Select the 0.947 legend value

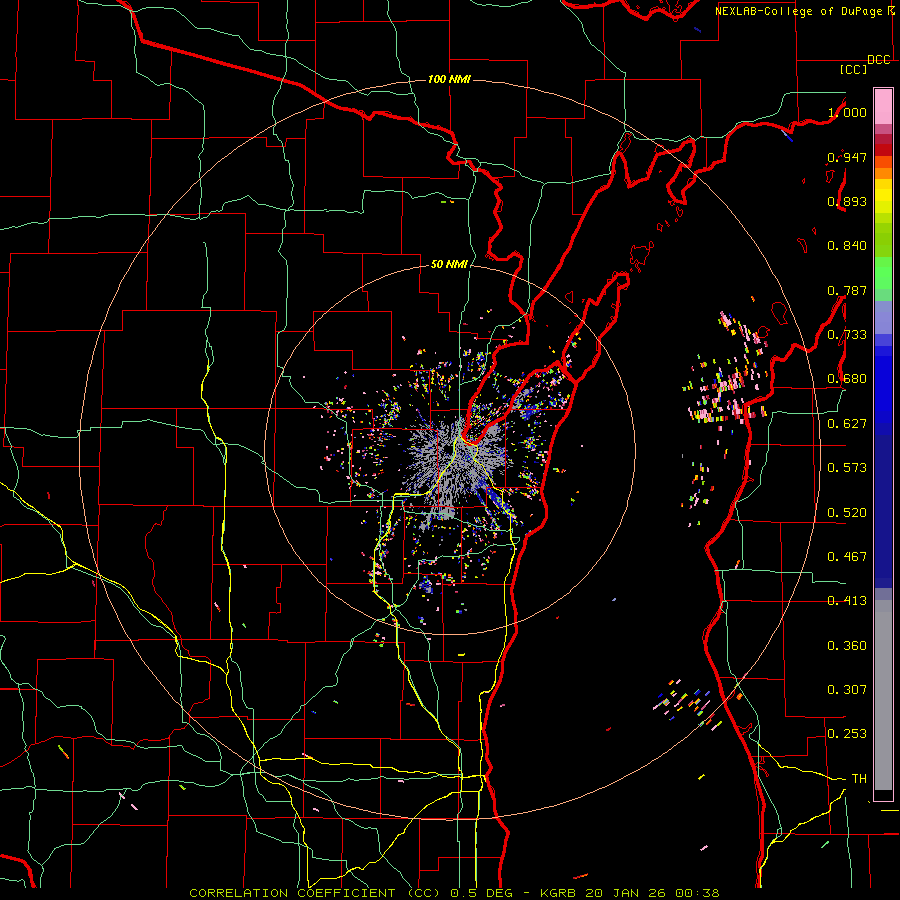(x=847, y=157)
